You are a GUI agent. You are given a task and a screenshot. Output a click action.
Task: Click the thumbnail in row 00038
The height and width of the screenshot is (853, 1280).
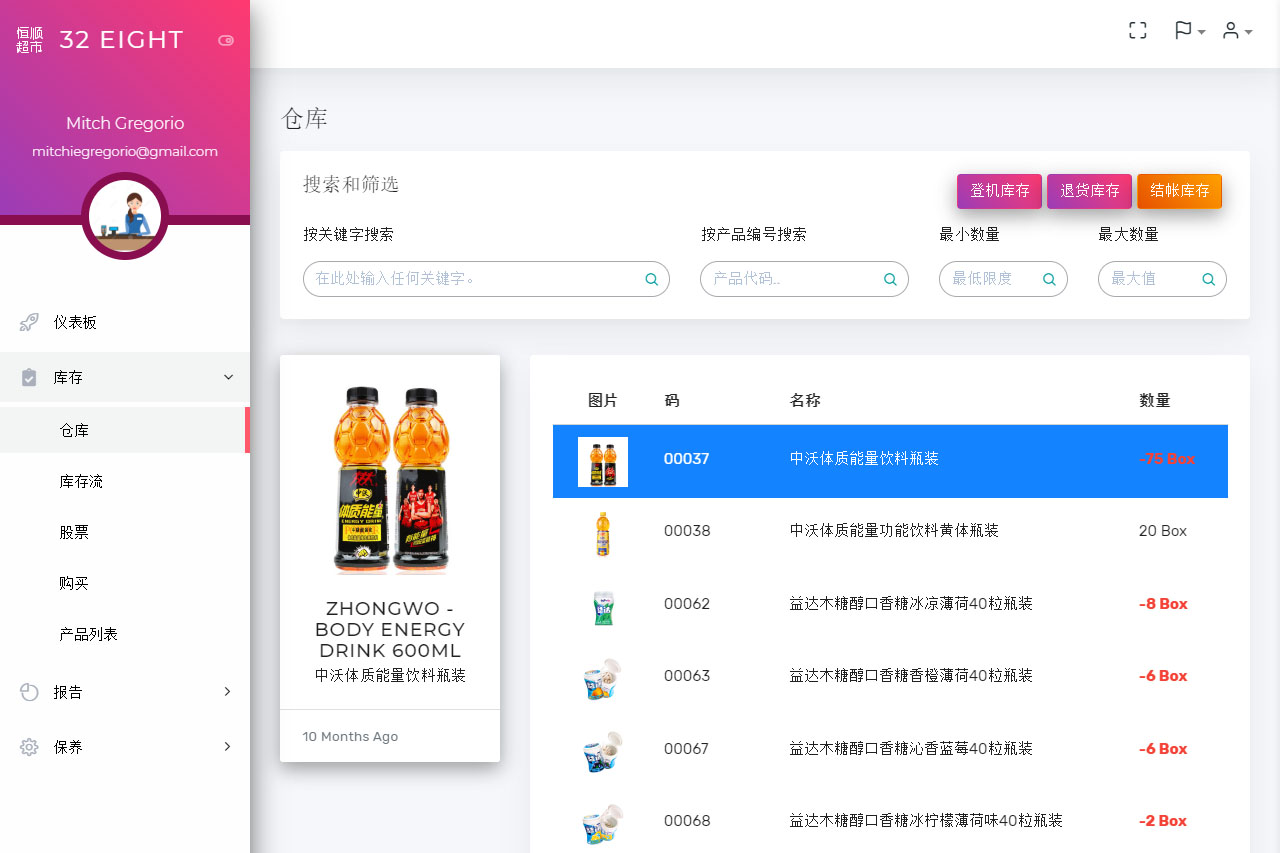click(602, 534)
